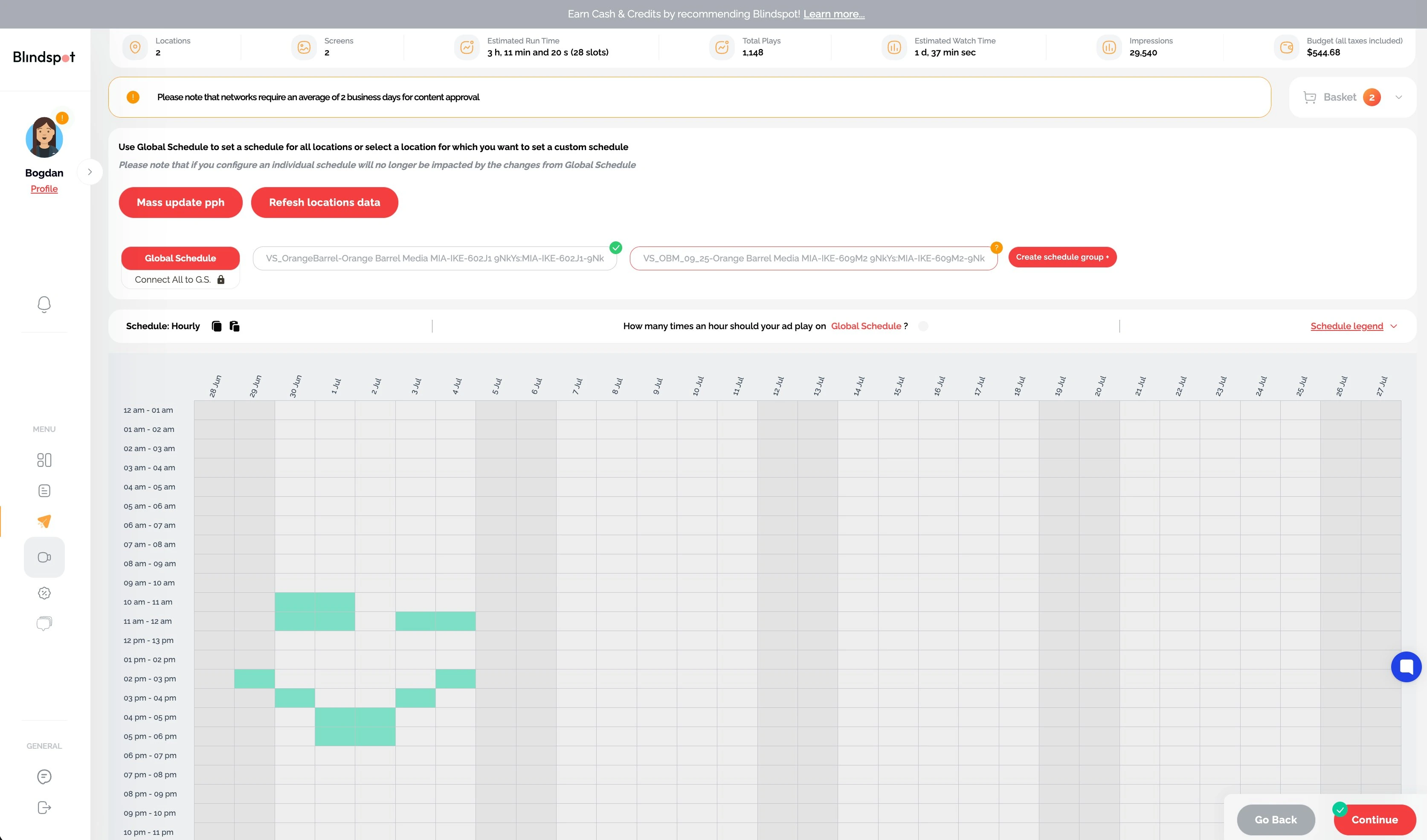The width and height of the screenshot is (1427, 840).
Task: Click the Refesh locations data button
Action: [325, 203]
